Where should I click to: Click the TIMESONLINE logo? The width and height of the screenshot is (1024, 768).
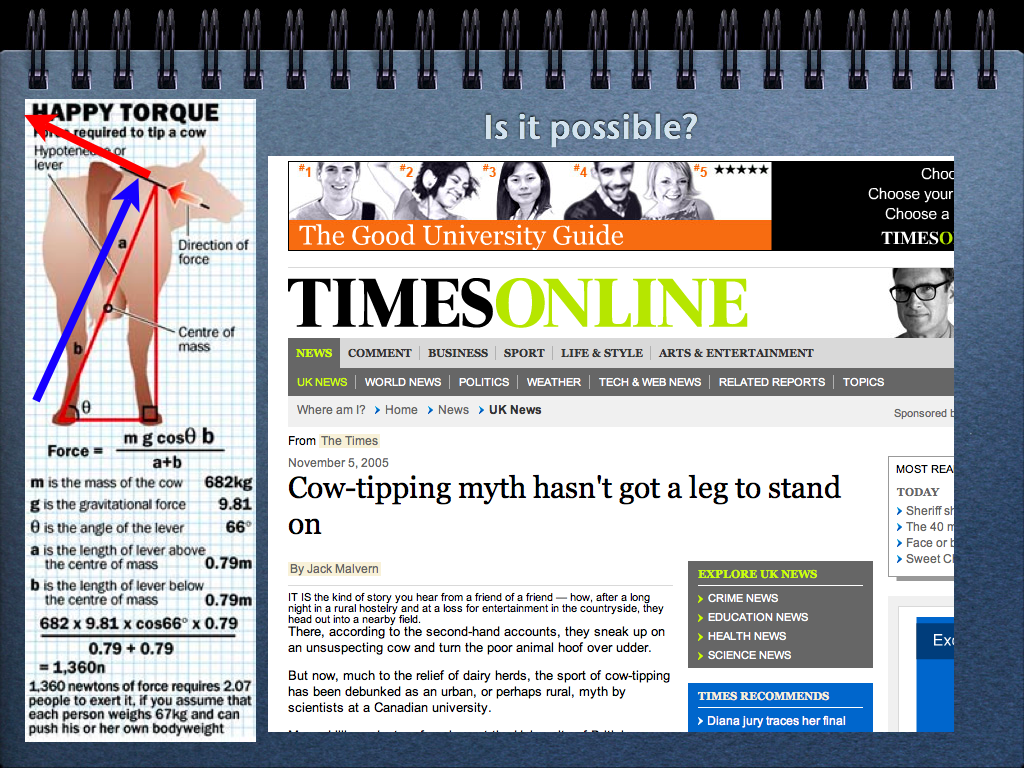pyautogui.click(x=518, y=303)
